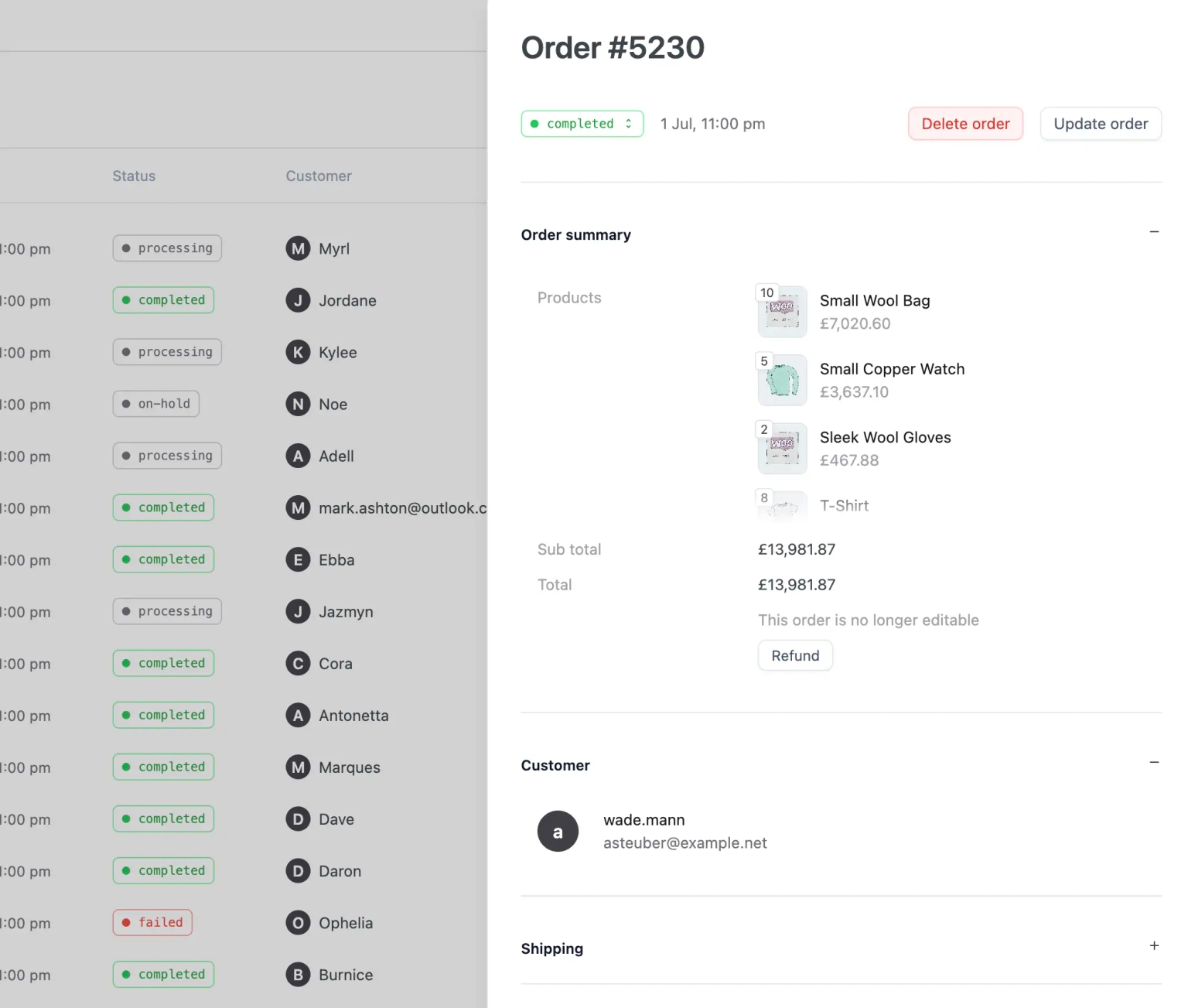Click the processing status badge for Jazmyn
Screen dimensions: 1188x1008
point(167,611)
